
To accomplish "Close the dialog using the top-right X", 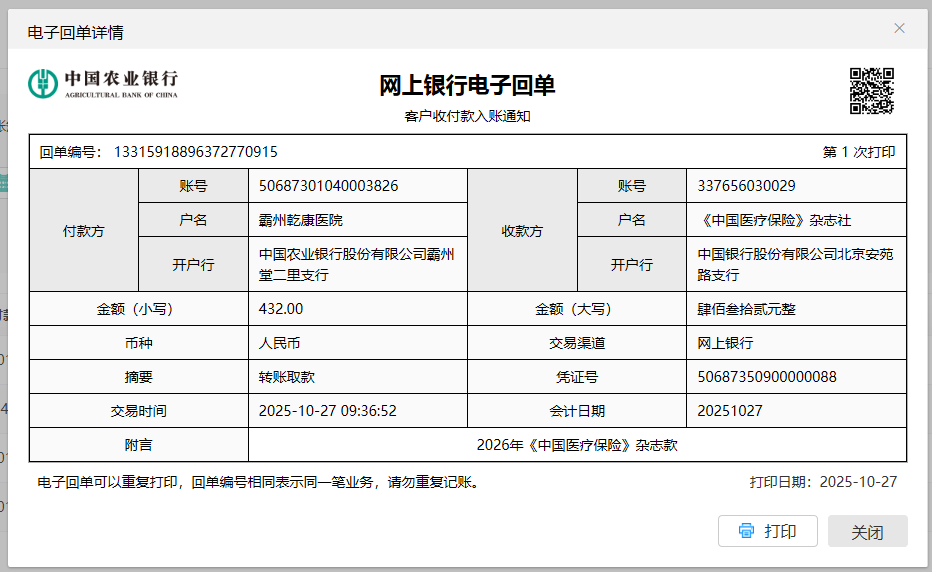I will point(899,28).
